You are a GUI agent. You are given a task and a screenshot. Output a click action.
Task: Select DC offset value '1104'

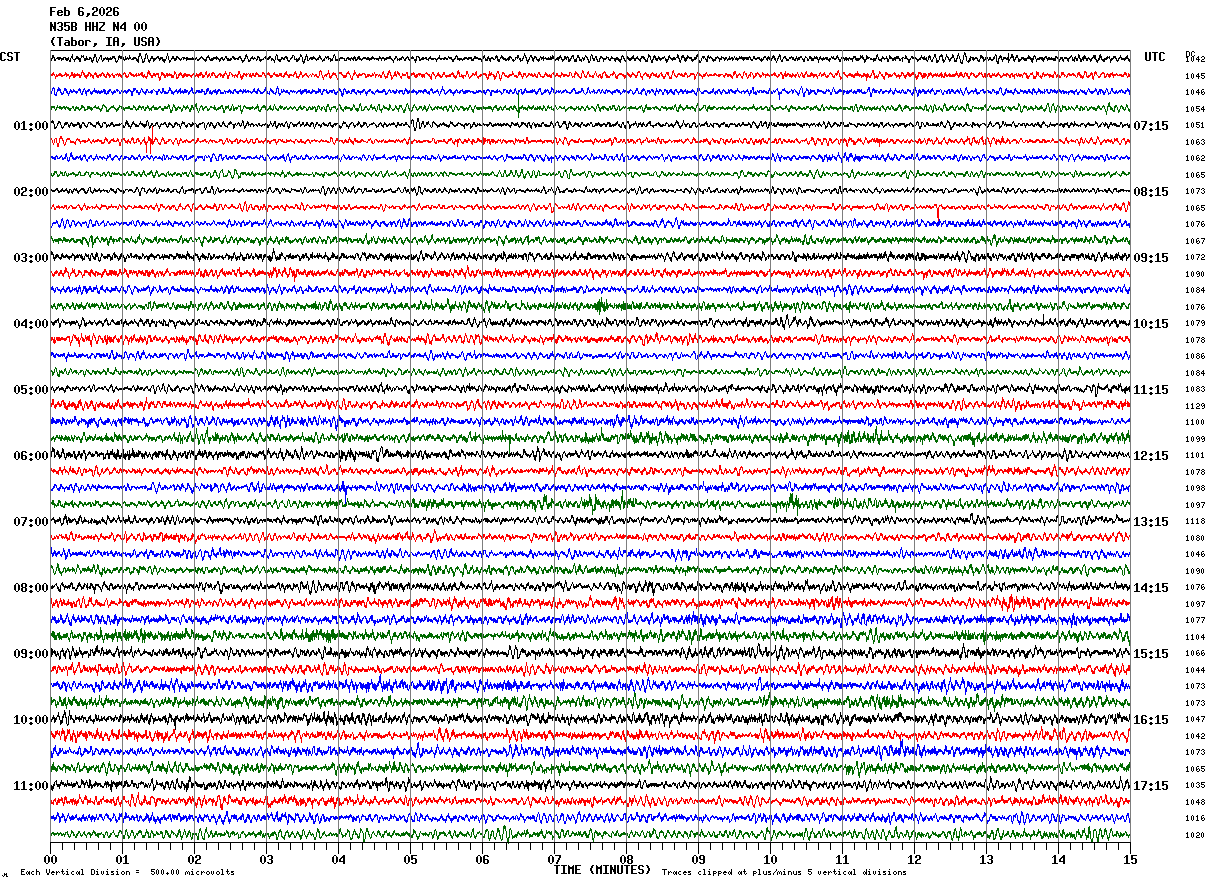pyautogui.click(x=1195, y=637)
